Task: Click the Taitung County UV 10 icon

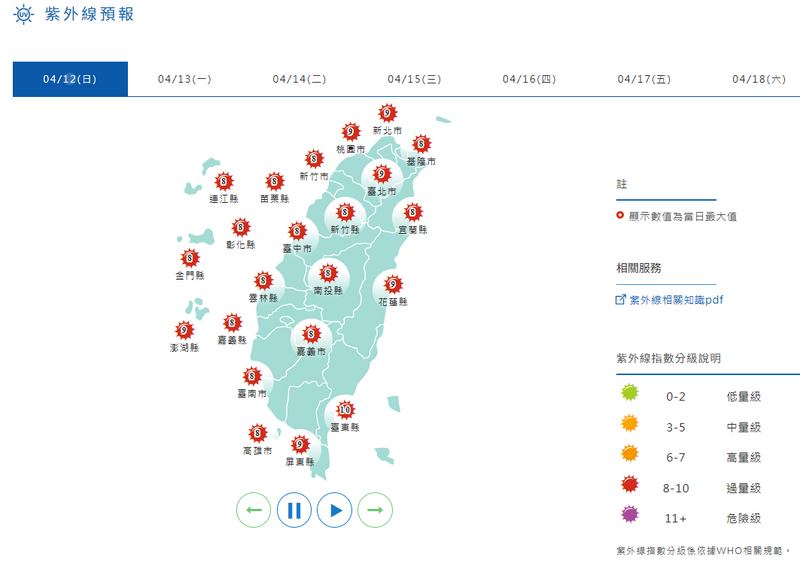Action: coord(345,409)
